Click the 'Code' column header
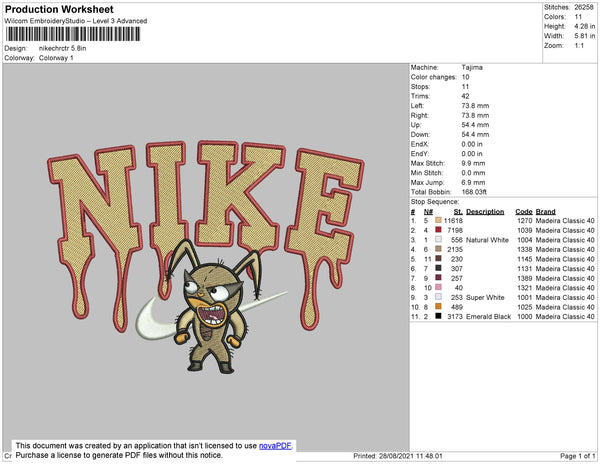The image size is (600, 464). [x=524, y=212]
